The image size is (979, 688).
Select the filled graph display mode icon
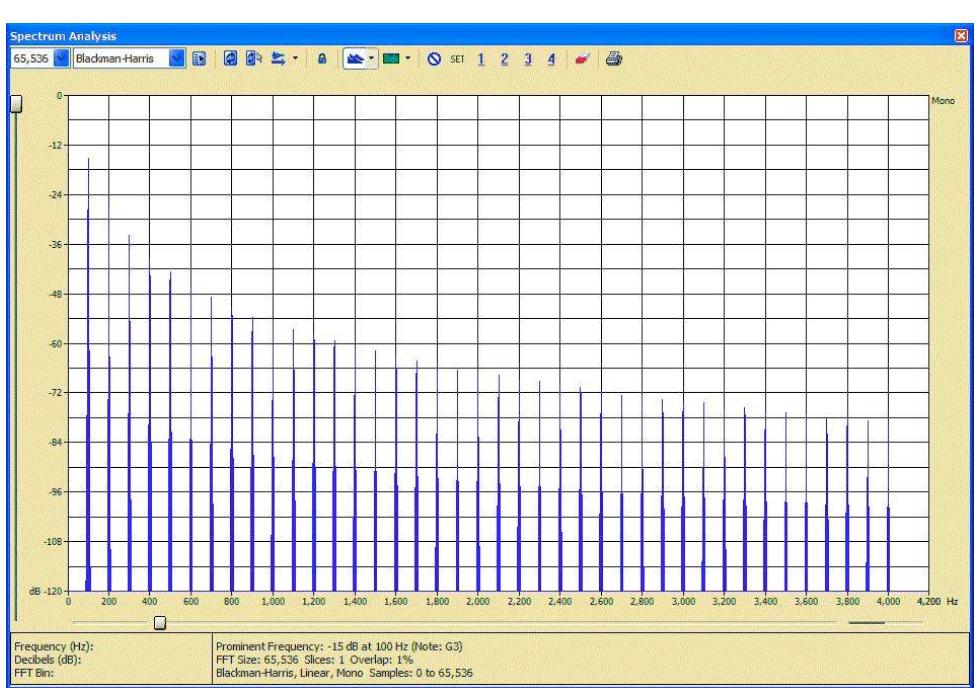tap(353, 59)
